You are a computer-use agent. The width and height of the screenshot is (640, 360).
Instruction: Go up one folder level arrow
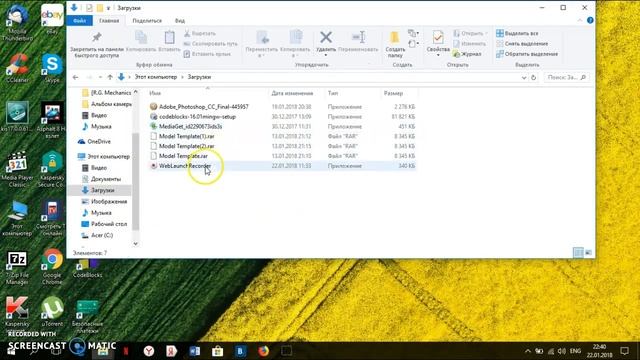click(x=110, y=77)
